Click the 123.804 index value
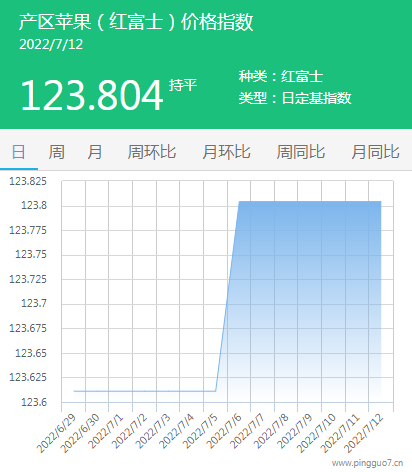412x472 pixels. [92, 95]
